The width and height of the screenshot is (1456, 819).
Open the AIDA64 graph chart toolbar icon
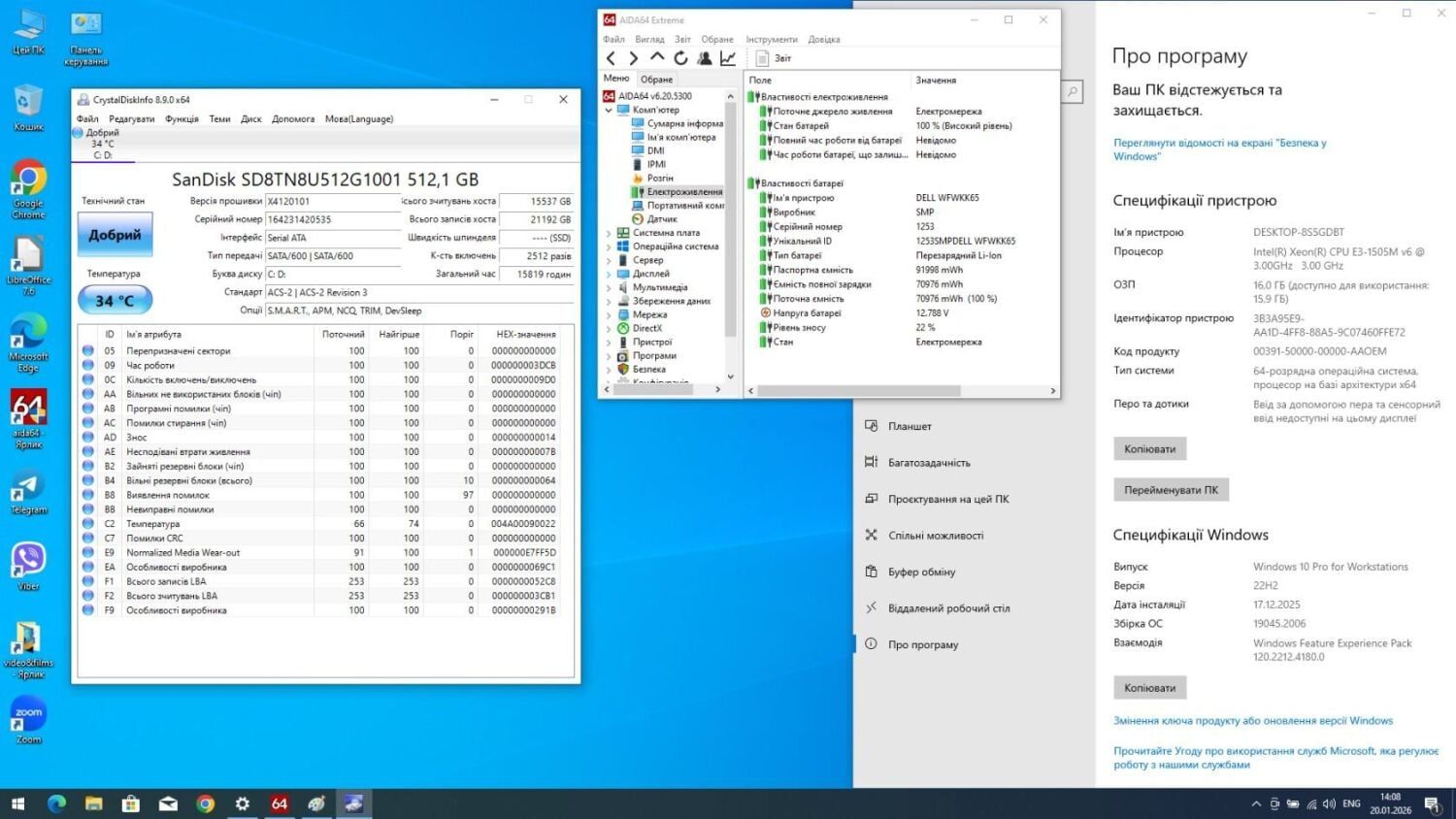tap(727, 58)
